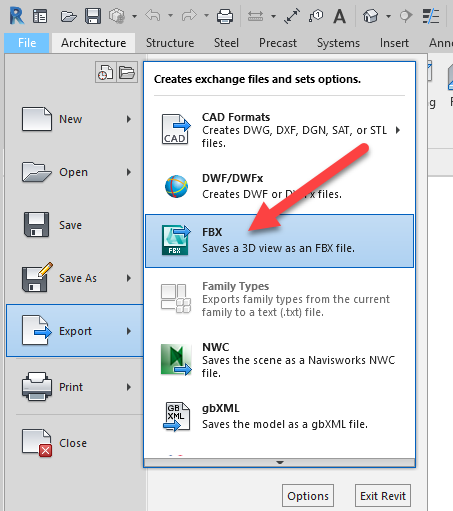Click the Save floppy disk toolbar icon

pos(93,16)
